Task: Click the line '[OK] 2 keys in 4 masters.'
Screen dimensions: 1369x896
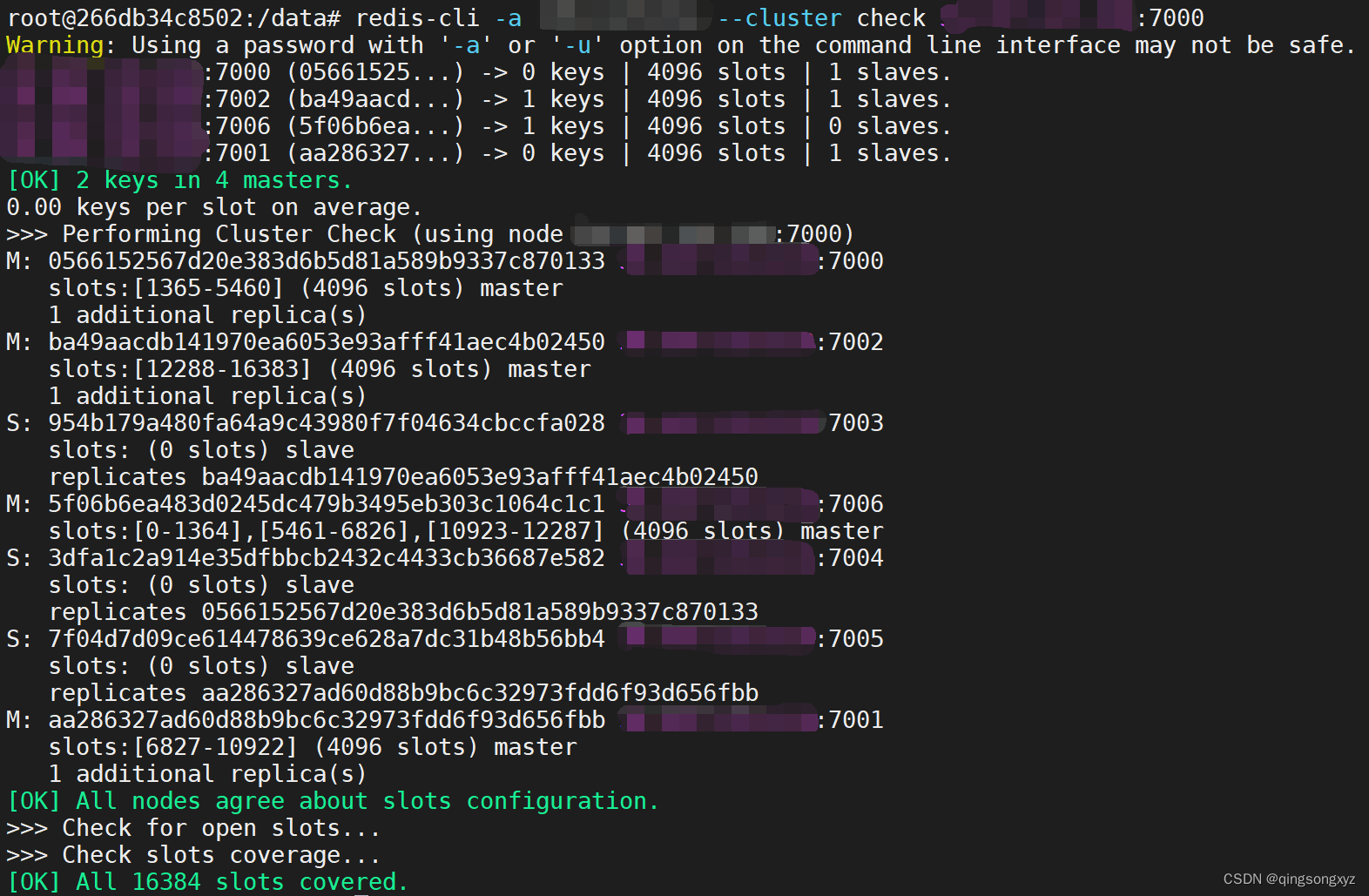Action: [179, 180]
